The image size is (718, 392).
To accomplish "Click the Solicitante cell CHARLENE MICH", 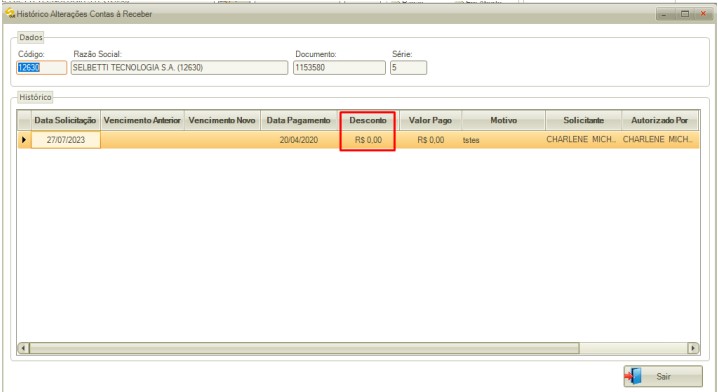I will (x=583, y=140).
